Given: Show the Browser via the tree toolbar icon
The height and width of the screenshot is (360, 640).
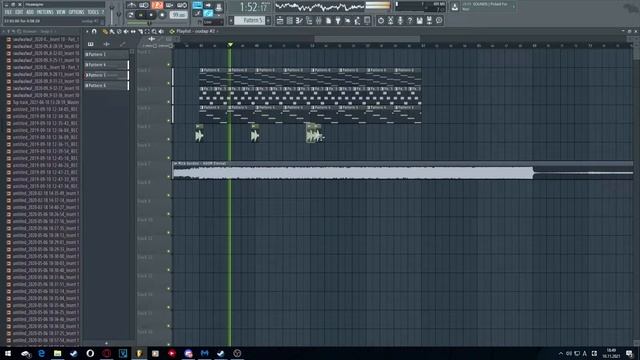Looking at the screenshot, I should coord(309,20).
